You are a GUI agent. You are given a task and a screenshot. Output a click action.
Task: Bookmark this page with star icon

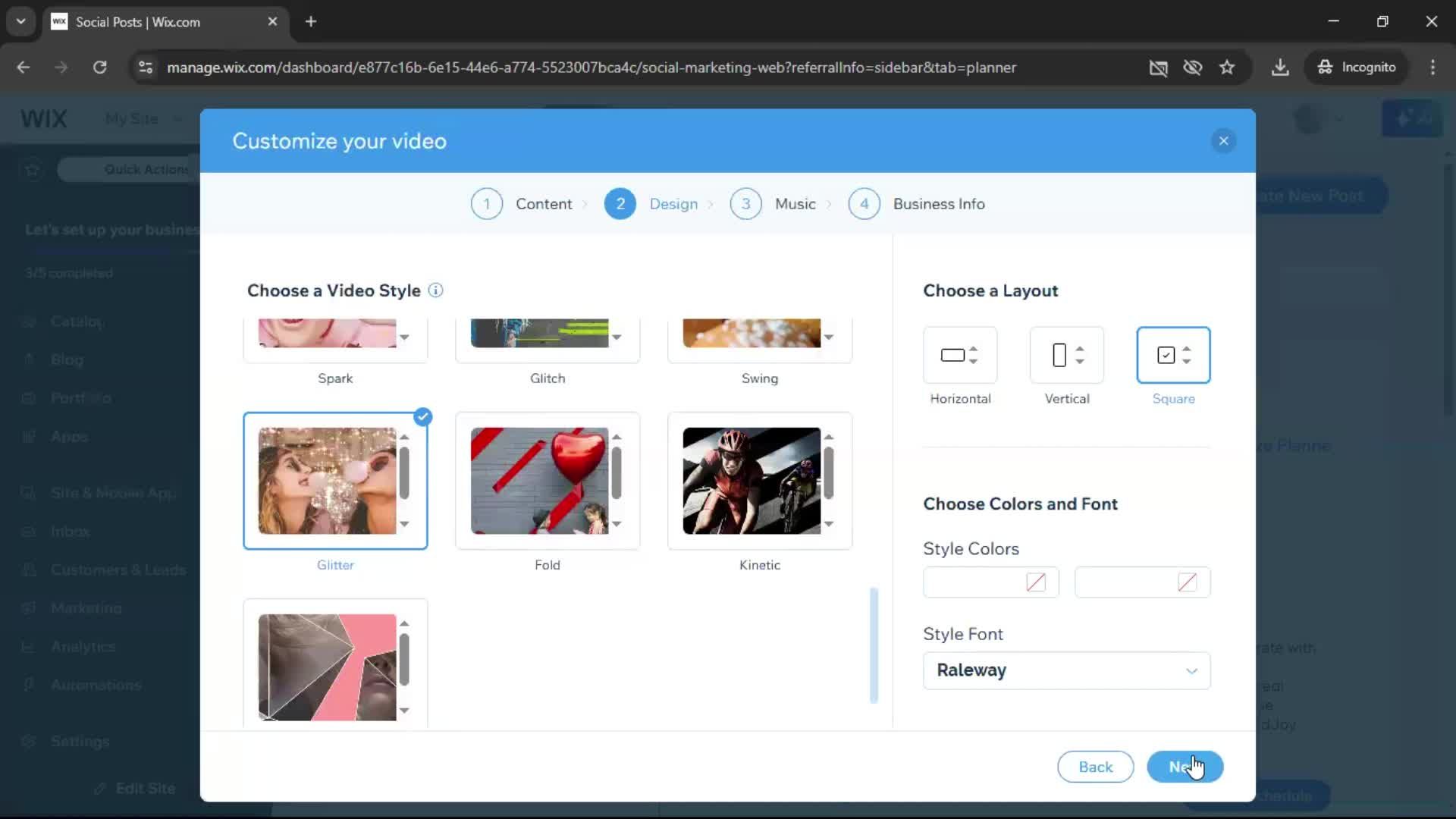pyautogui.click(x=1227, y=67)
